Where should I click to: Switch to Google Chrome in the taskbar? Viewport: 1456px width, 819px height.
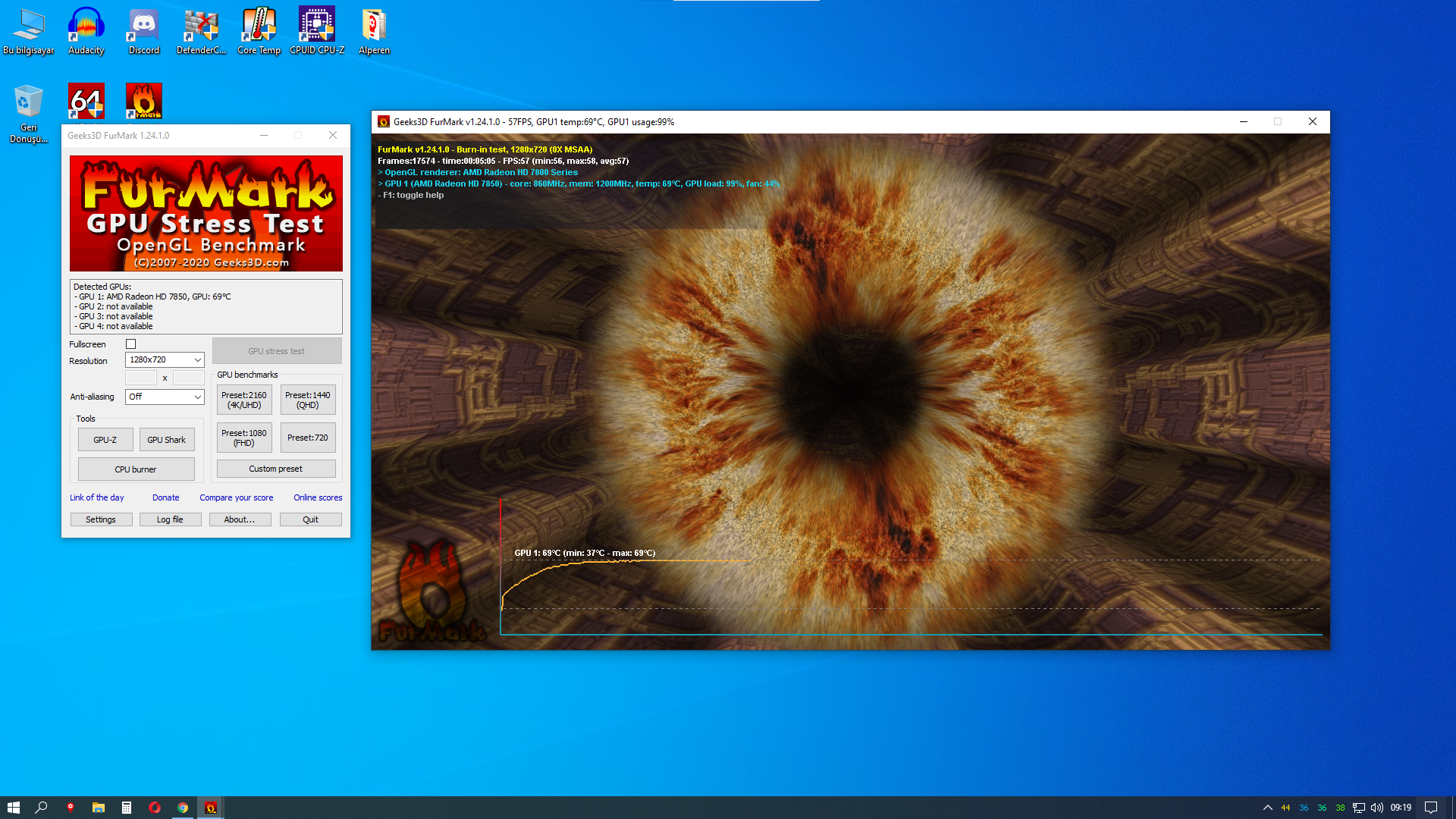pos(183,808)
